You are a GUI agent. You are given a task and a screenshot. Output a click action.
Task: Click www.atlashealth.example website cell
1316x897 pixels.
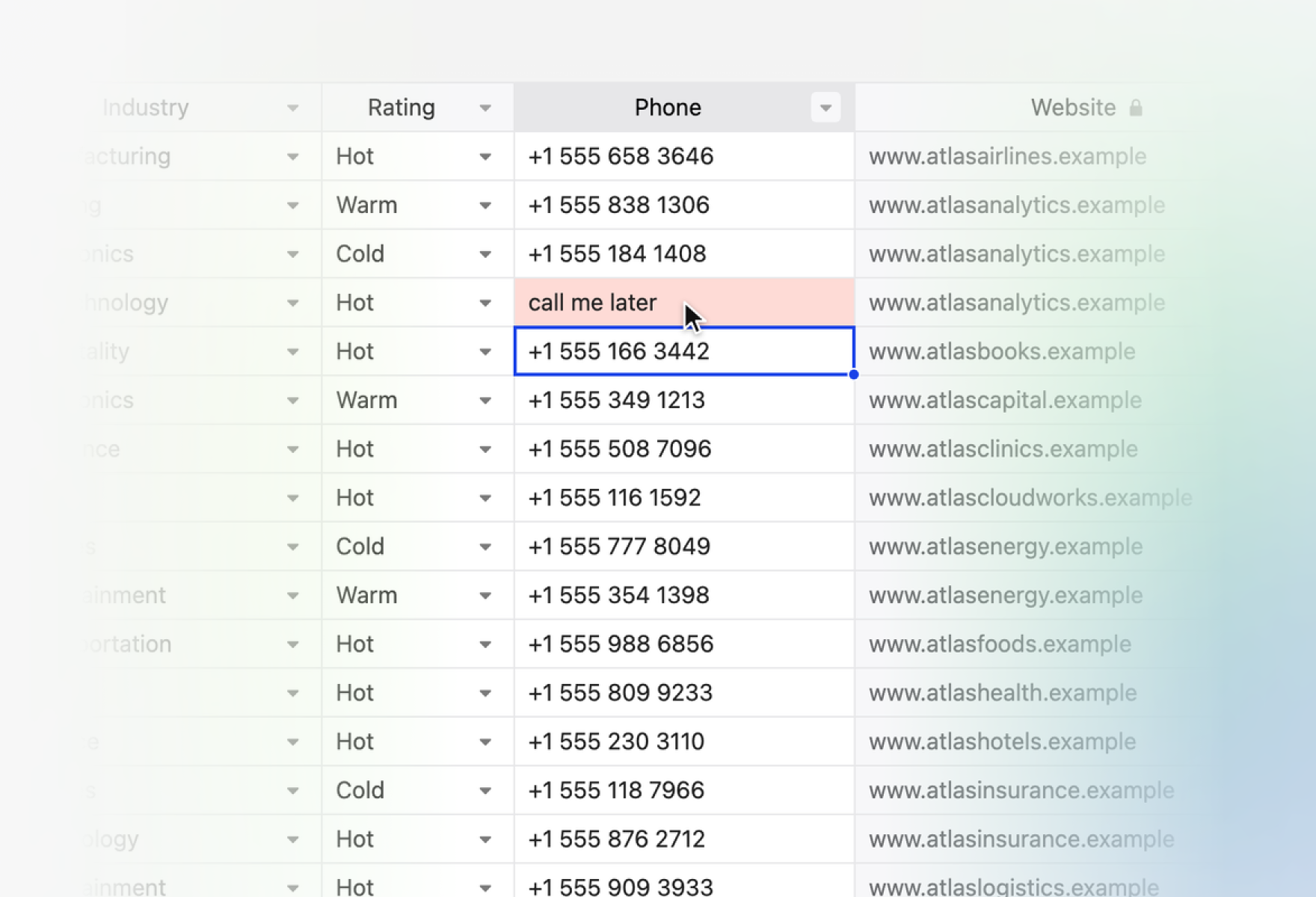tap(1003, 692)
